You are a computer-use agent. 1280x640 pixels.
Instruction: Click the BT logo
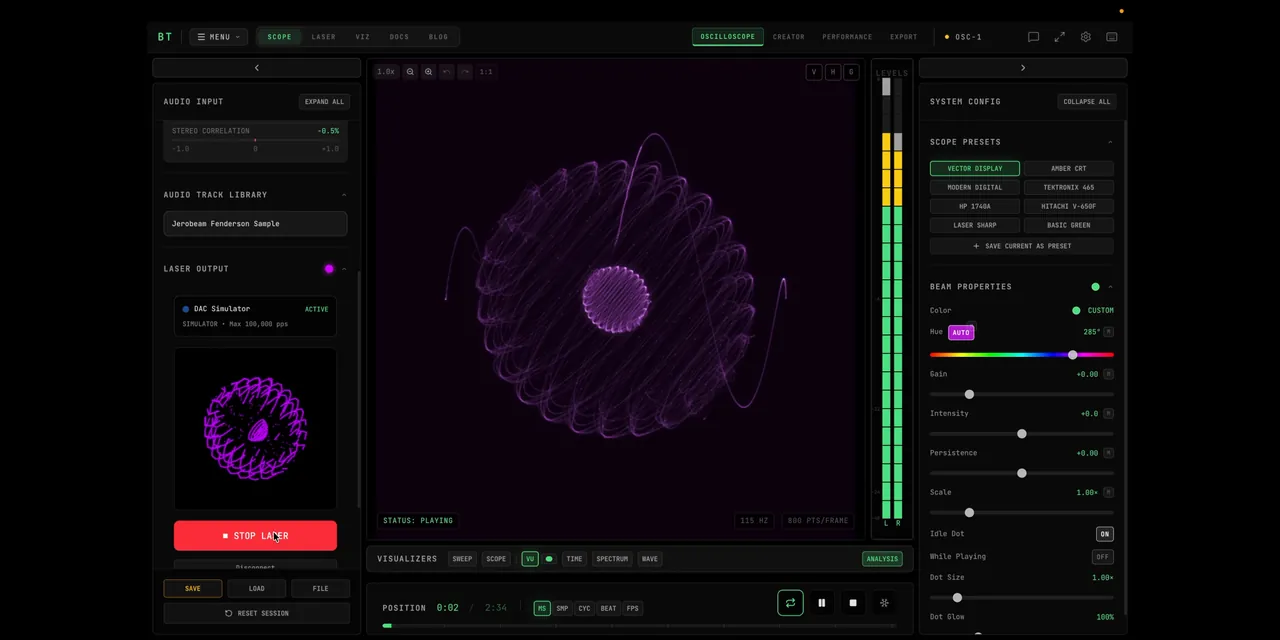coord(165,37)
